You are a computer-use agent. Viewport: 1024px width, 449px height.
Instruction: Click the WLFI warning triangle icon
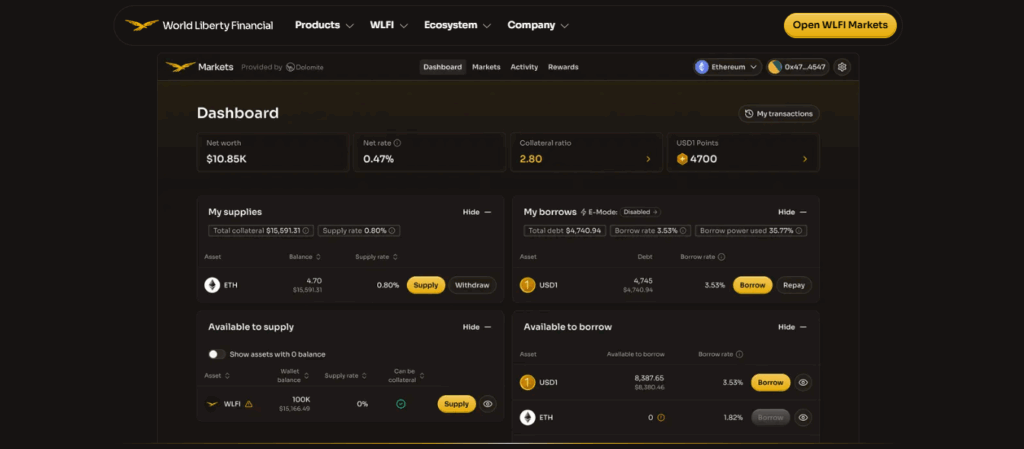click(x=249, y=404)
